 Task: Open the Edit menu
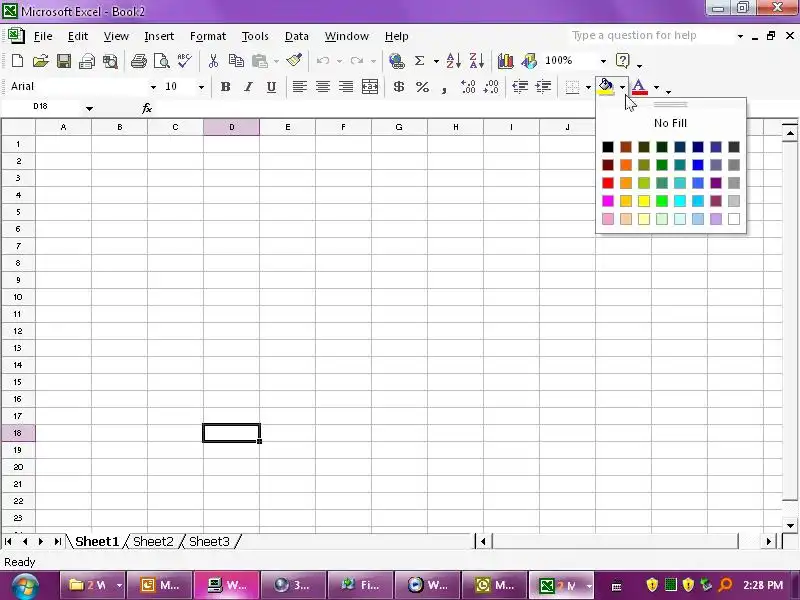[x=78, y=36]
